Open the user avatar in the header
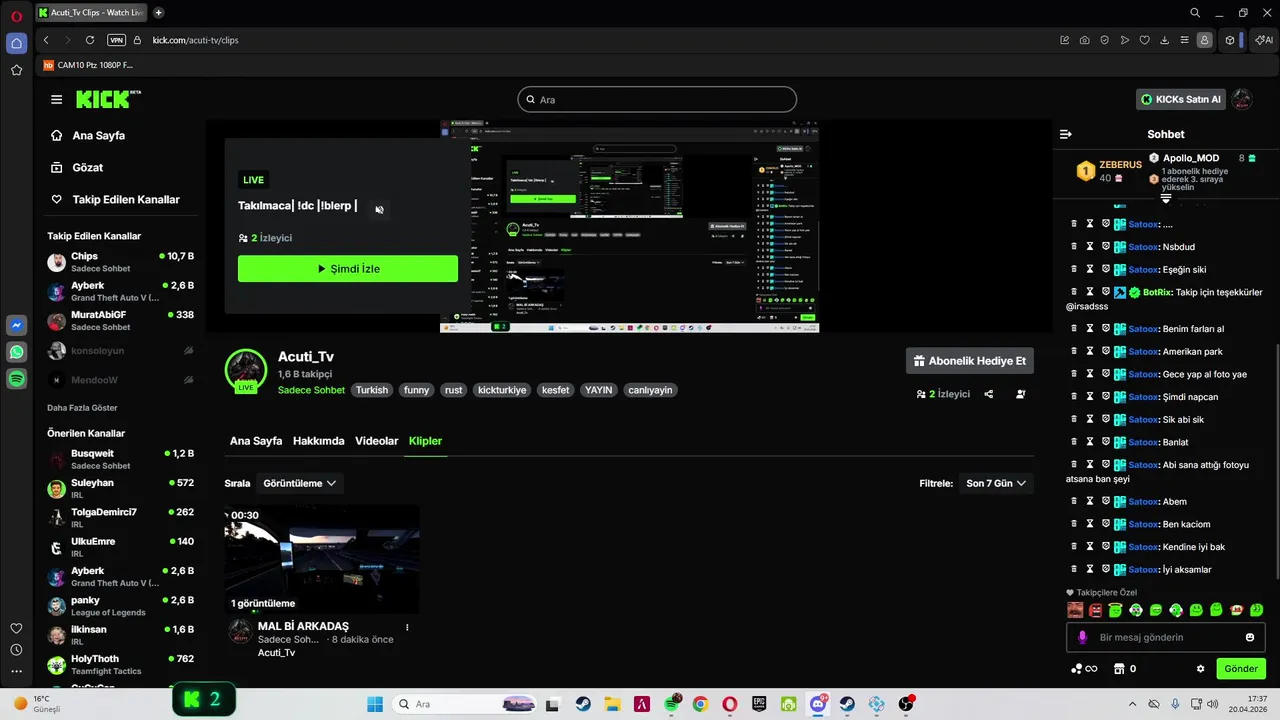1280x720 pixels. coord(1242,99)
